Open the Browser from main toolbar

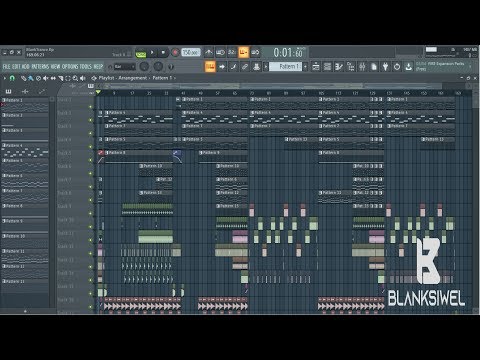(x=351, y=67)
